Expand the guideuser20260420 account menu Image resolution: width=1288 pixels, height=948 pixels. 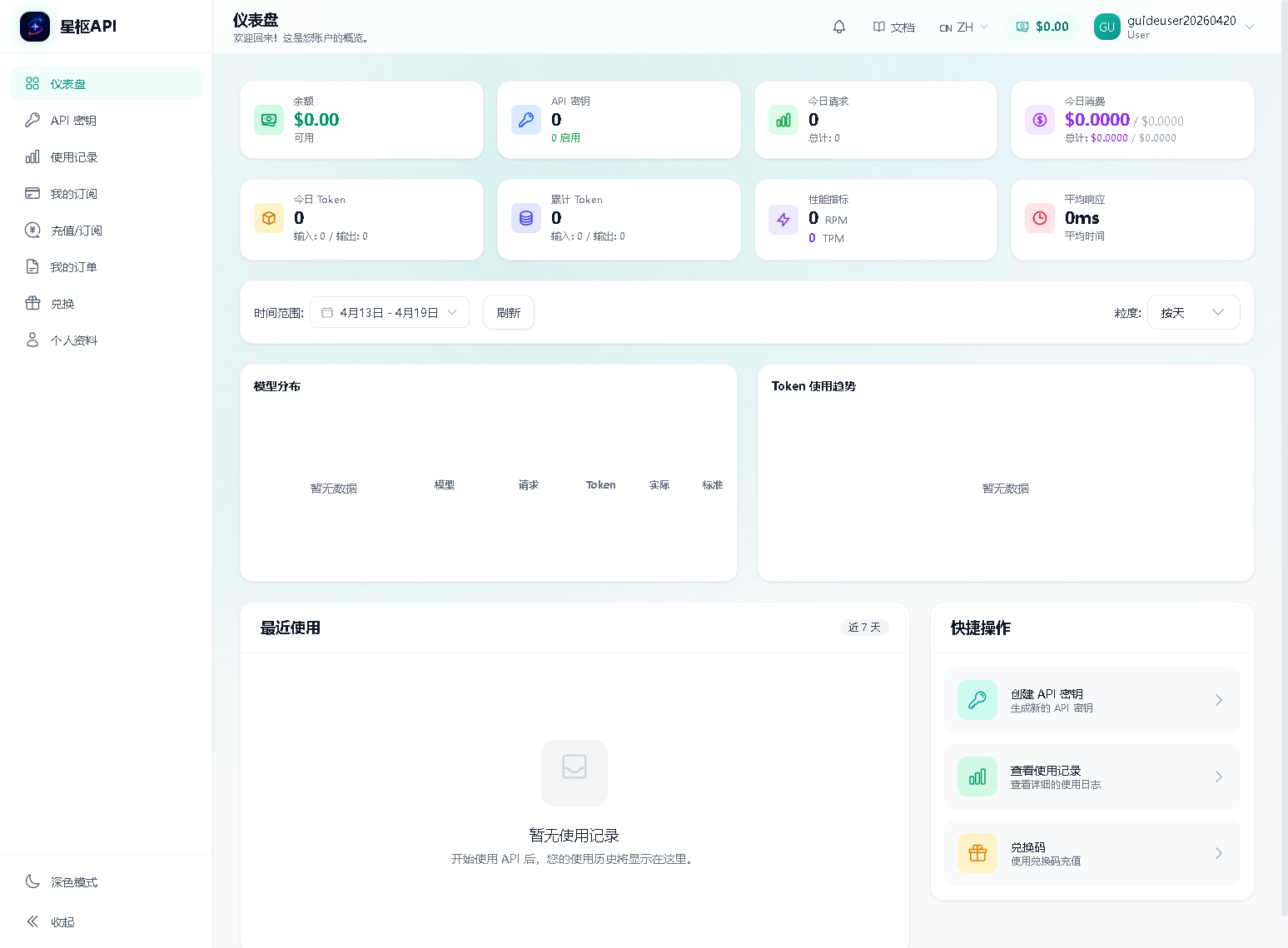coord(1181,26)
